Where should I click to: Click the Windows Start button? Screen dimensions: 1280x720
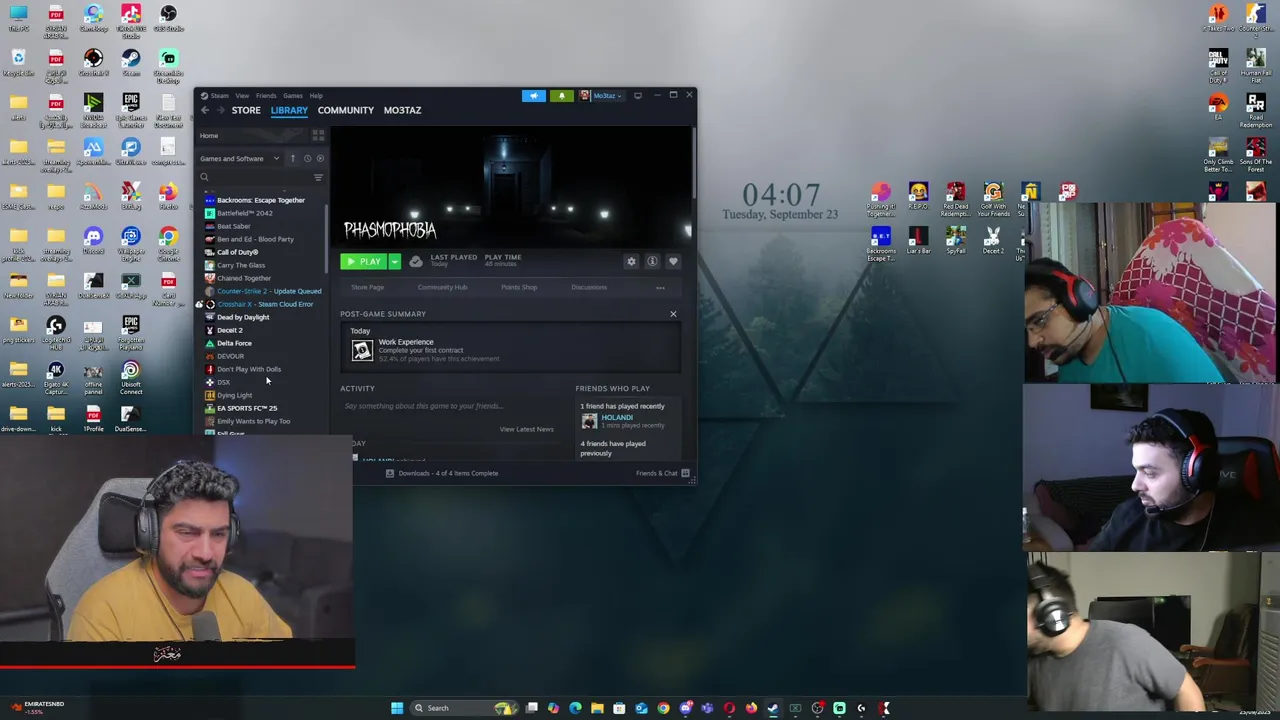[397, 708]
